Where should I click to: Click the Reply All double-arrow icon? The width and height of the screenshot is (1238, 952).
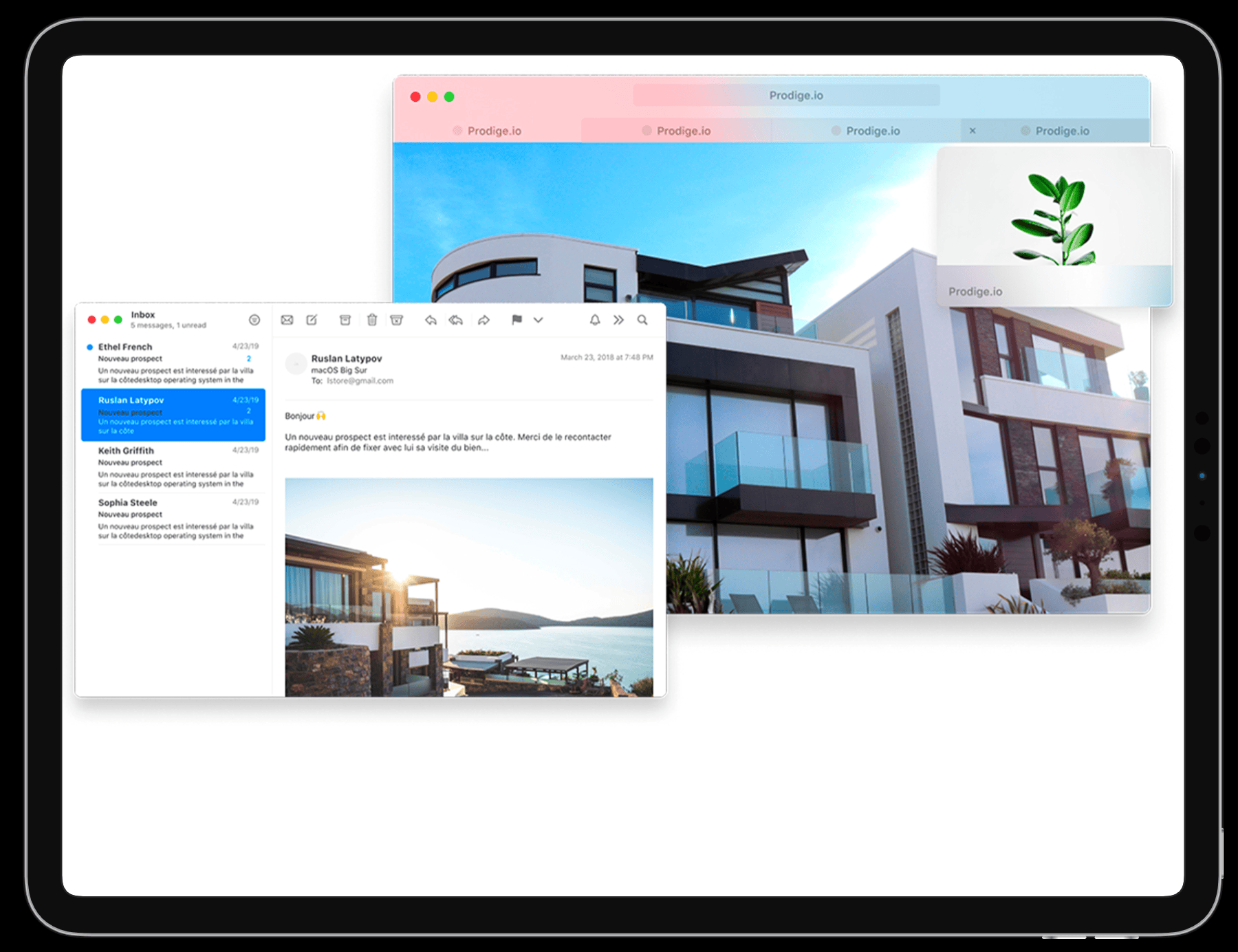pos(456,320)
